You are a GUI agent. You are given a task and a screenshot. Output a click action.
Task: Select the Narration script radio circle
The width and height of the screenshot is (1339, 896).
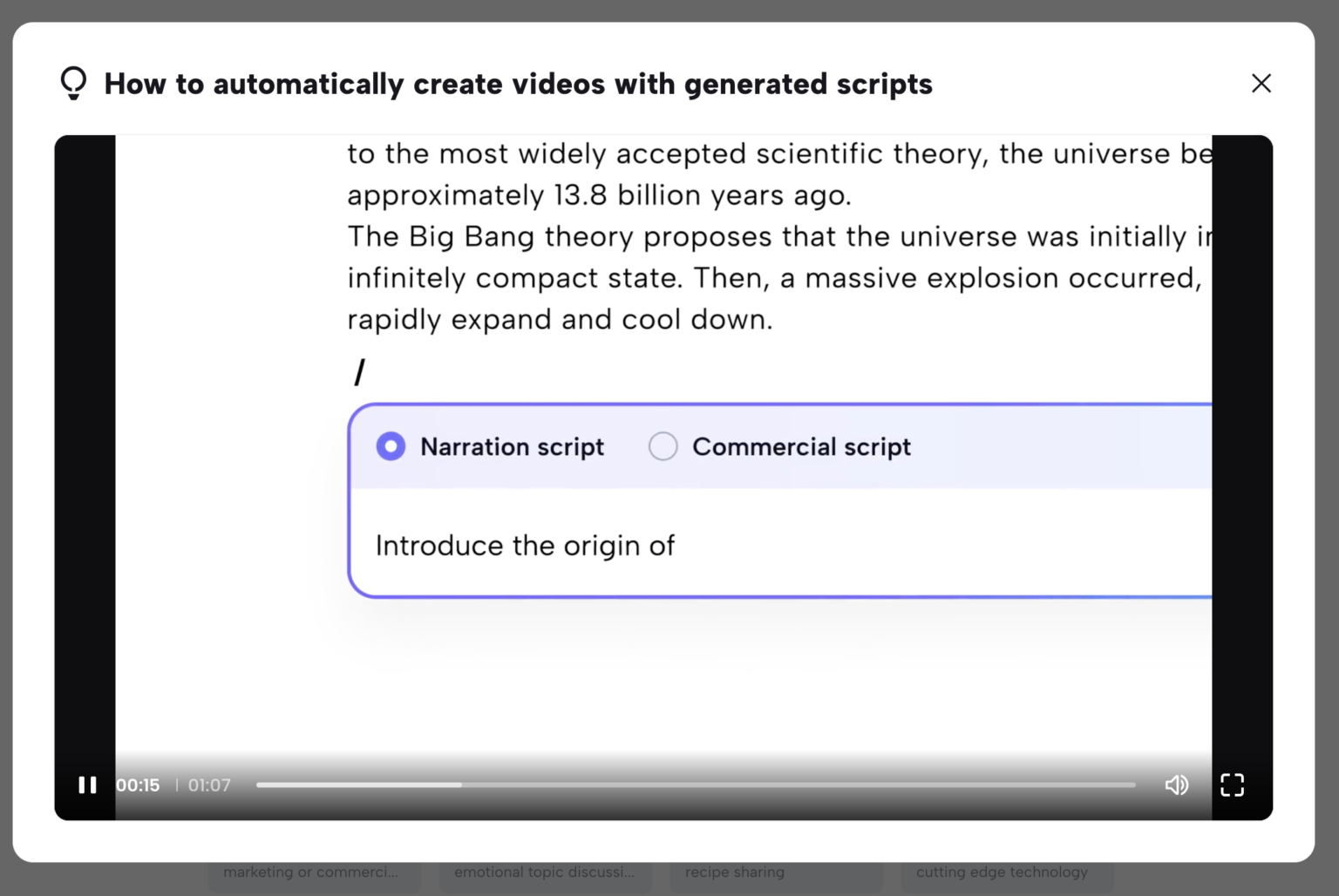click(x=391, y=446)
